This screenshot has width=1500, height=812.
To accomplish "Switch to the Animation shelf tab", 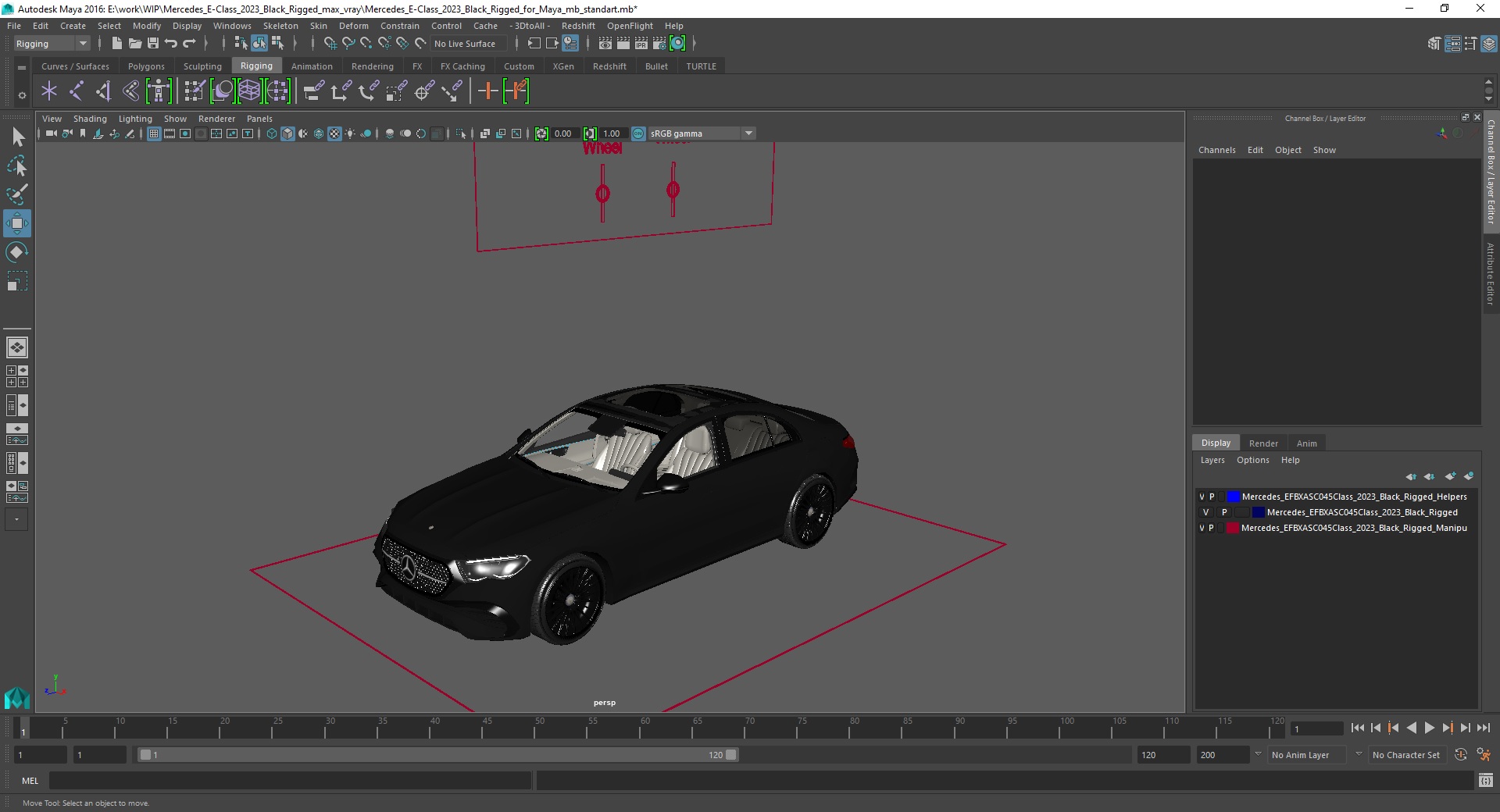I will point(312,66).
